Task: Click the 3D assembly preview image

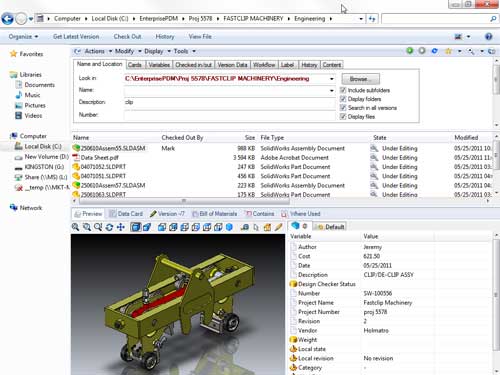Action: coord(178,304)
